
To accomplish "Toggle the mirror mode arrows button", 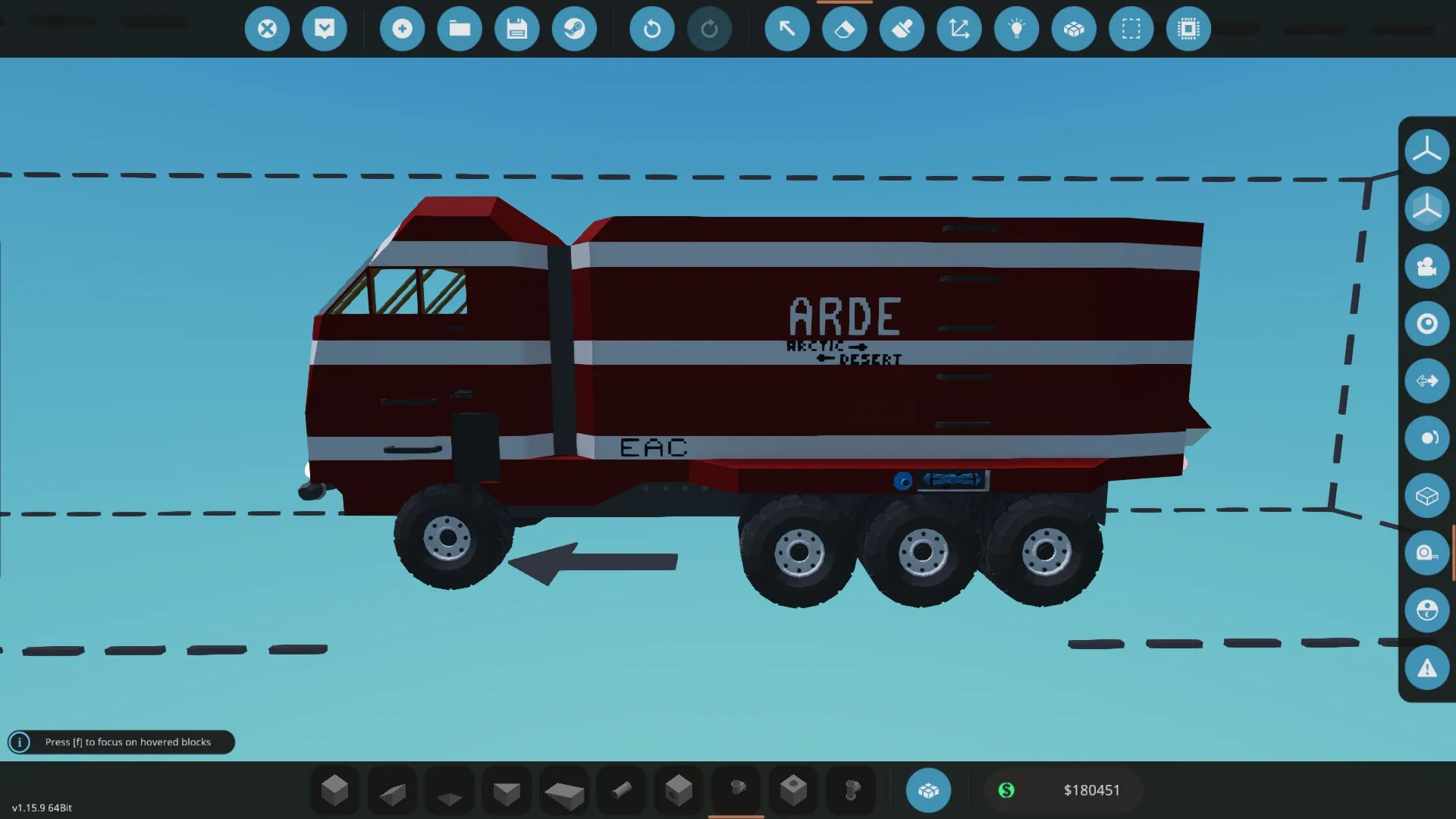I will (x=1426, y=381).
